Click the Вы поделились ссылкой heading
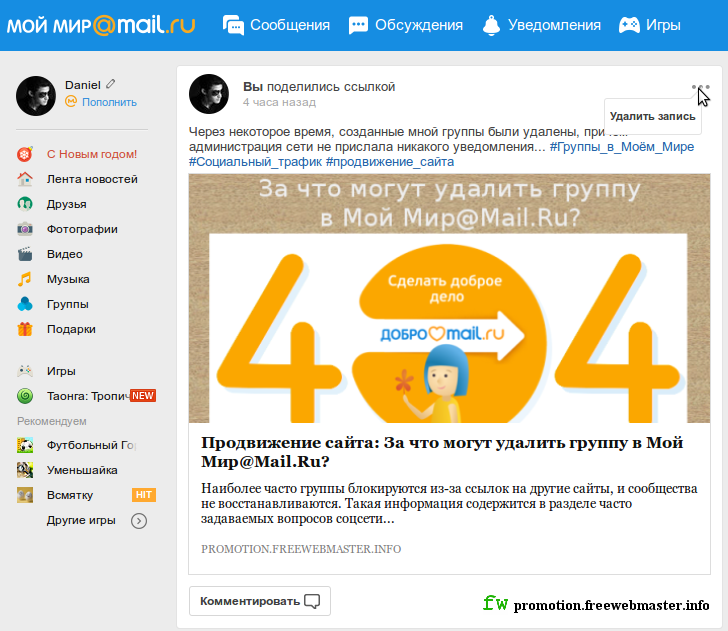 pos(319,87)
